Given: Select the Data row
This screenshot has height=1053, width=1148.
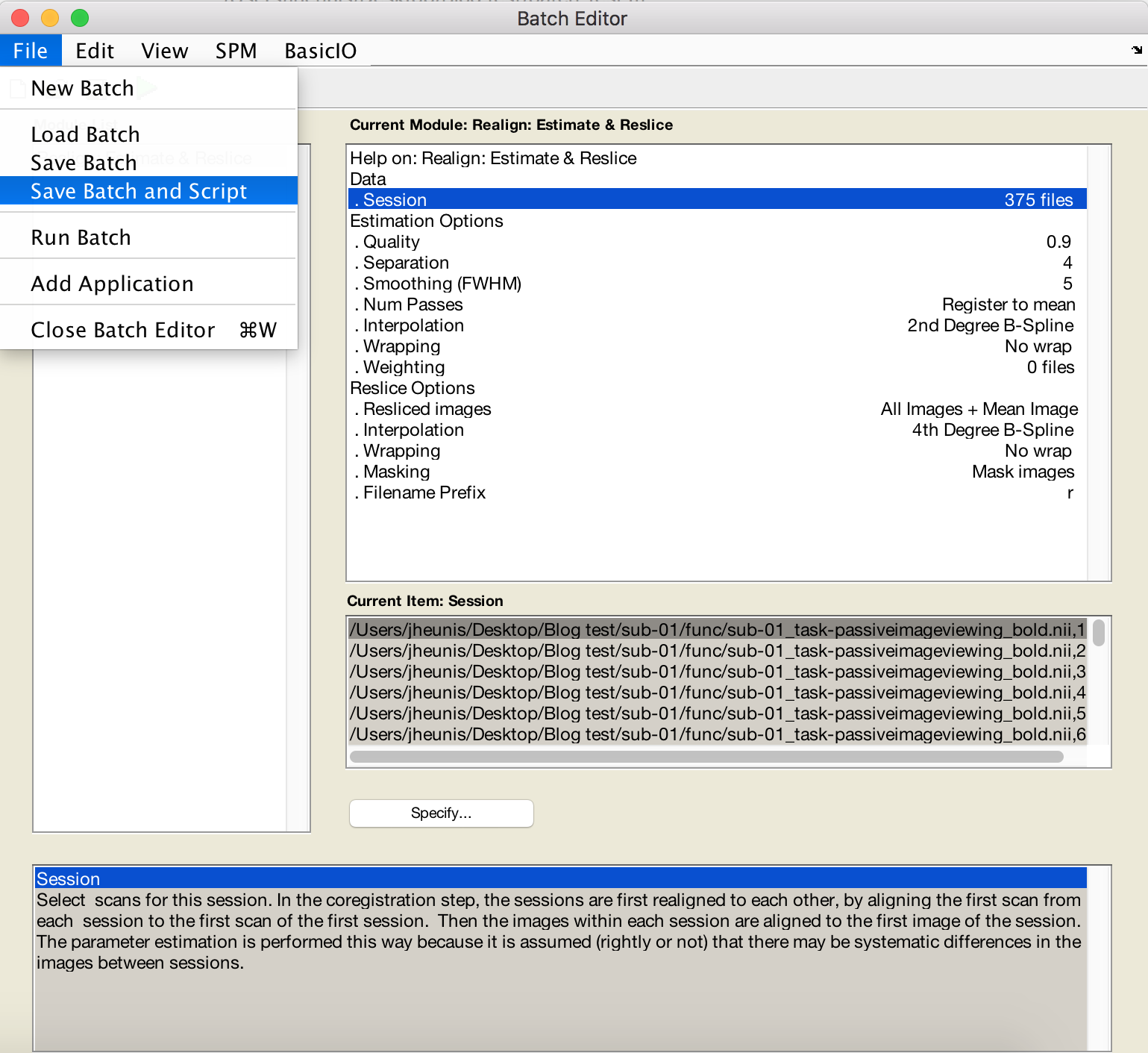Looking at the screenshot, I should pyautogui.click(x=718, y=179).
